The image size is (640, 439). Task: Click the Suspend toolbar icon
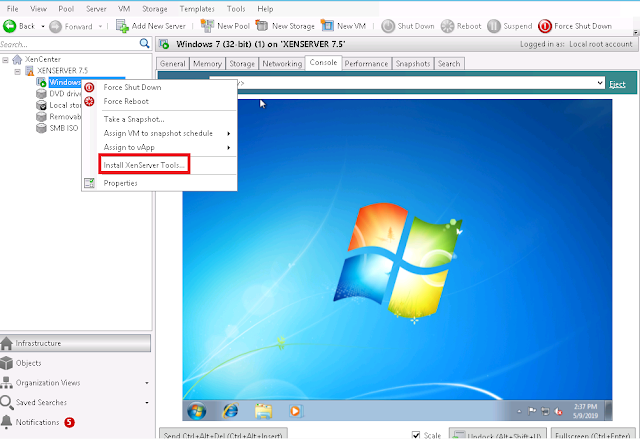point(494,26)
